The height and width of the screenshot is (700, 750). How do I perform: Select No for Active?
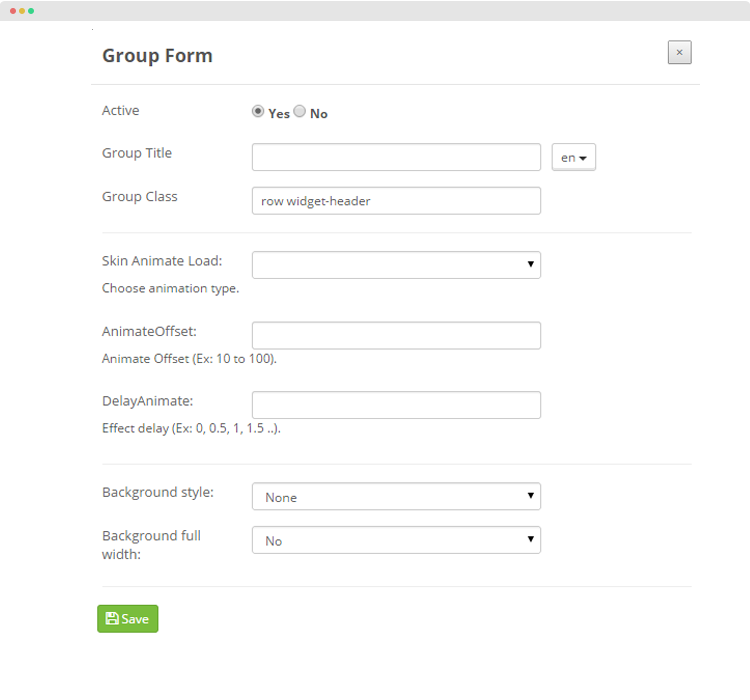[x=299, y=111]
